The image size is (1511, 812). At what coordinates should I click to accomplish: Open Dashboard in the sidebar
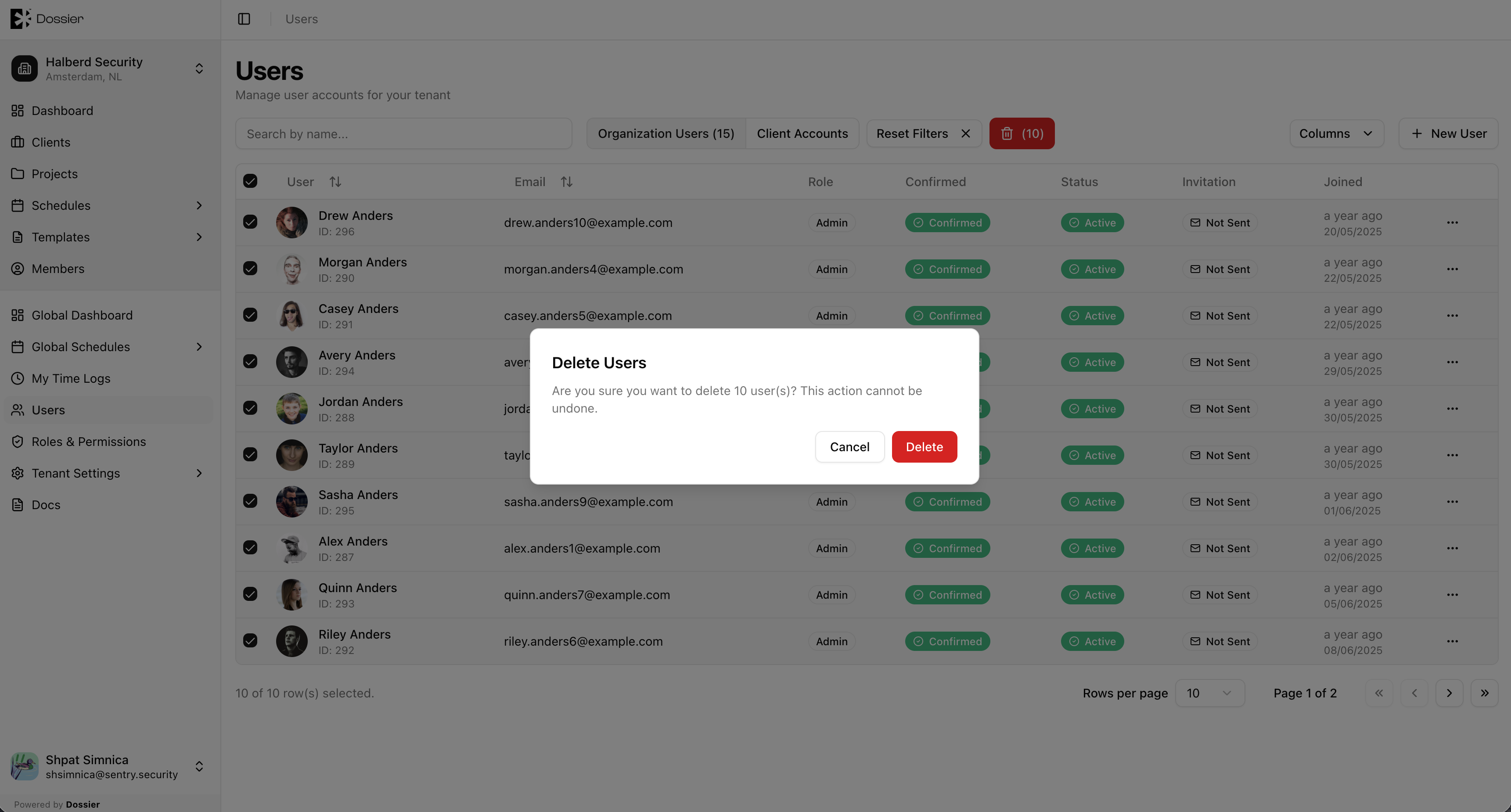coord(109,111)
